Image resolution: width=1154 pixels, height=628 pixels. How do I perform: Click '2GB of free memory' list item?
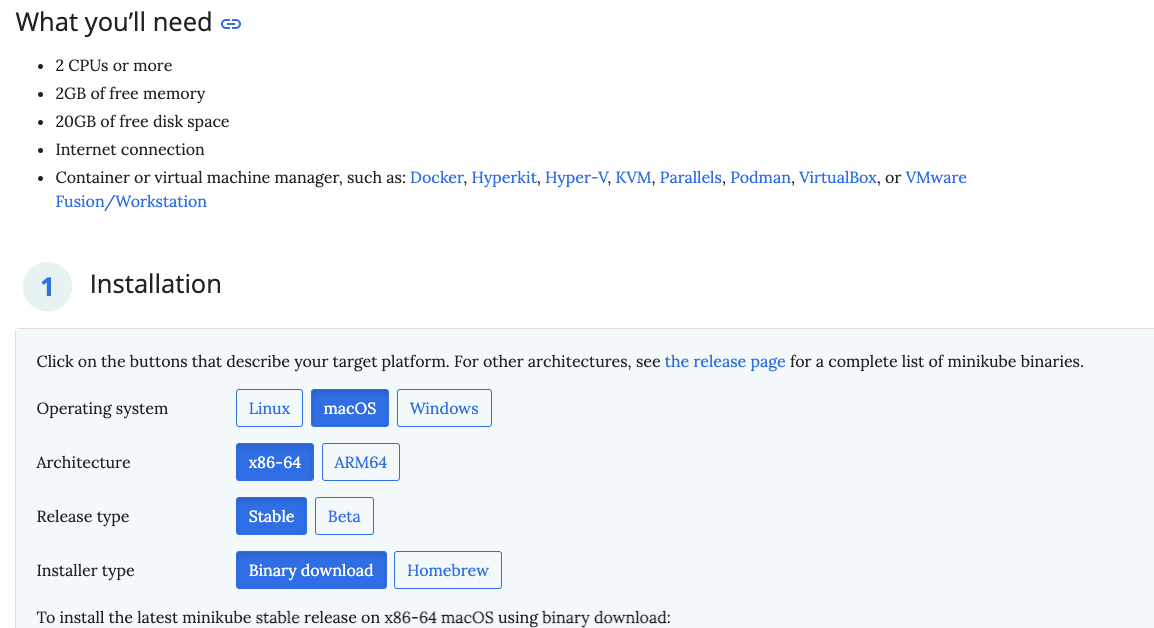coord(130,94)
